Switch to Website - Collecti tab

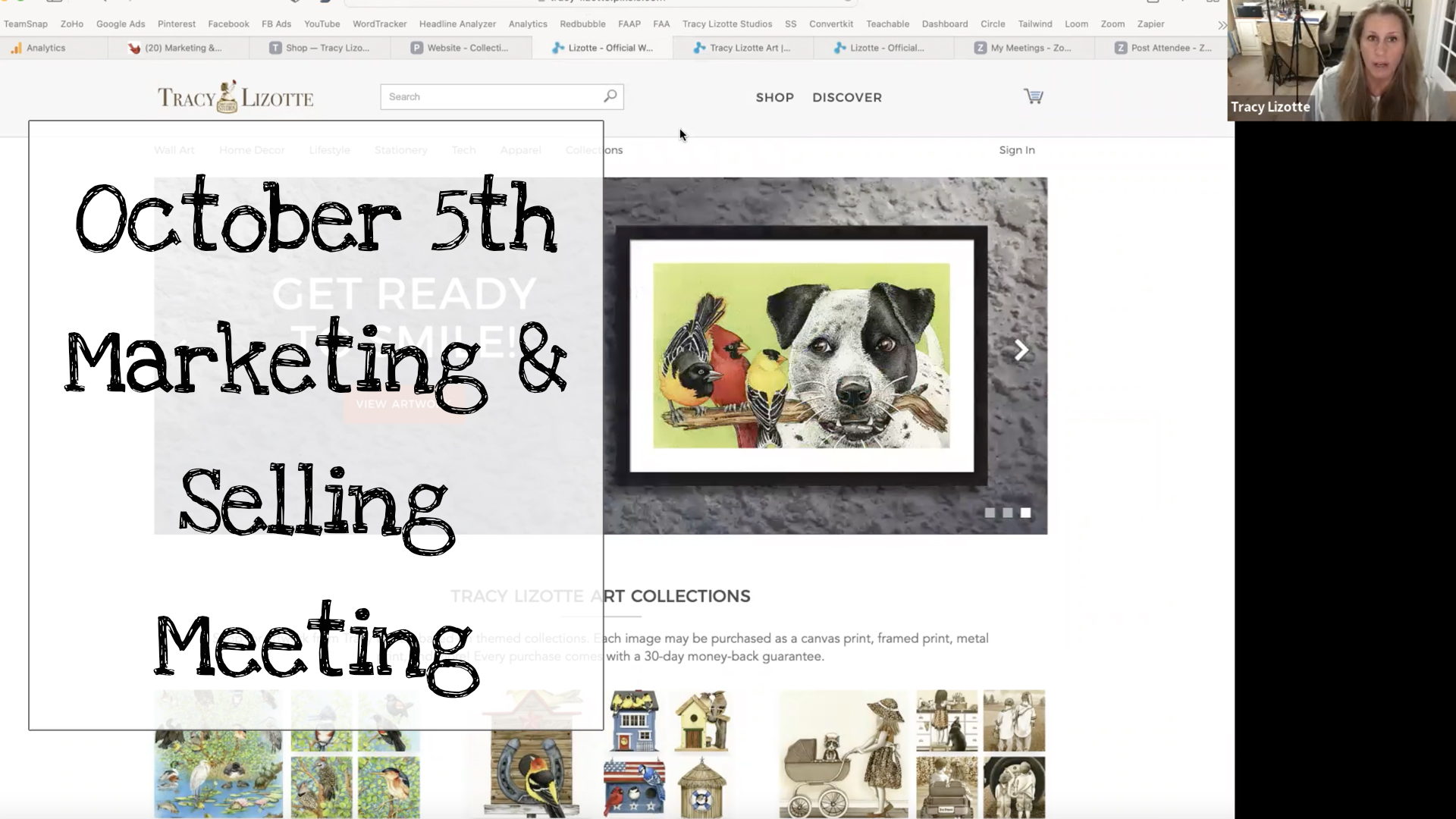(x=461, y=48)
